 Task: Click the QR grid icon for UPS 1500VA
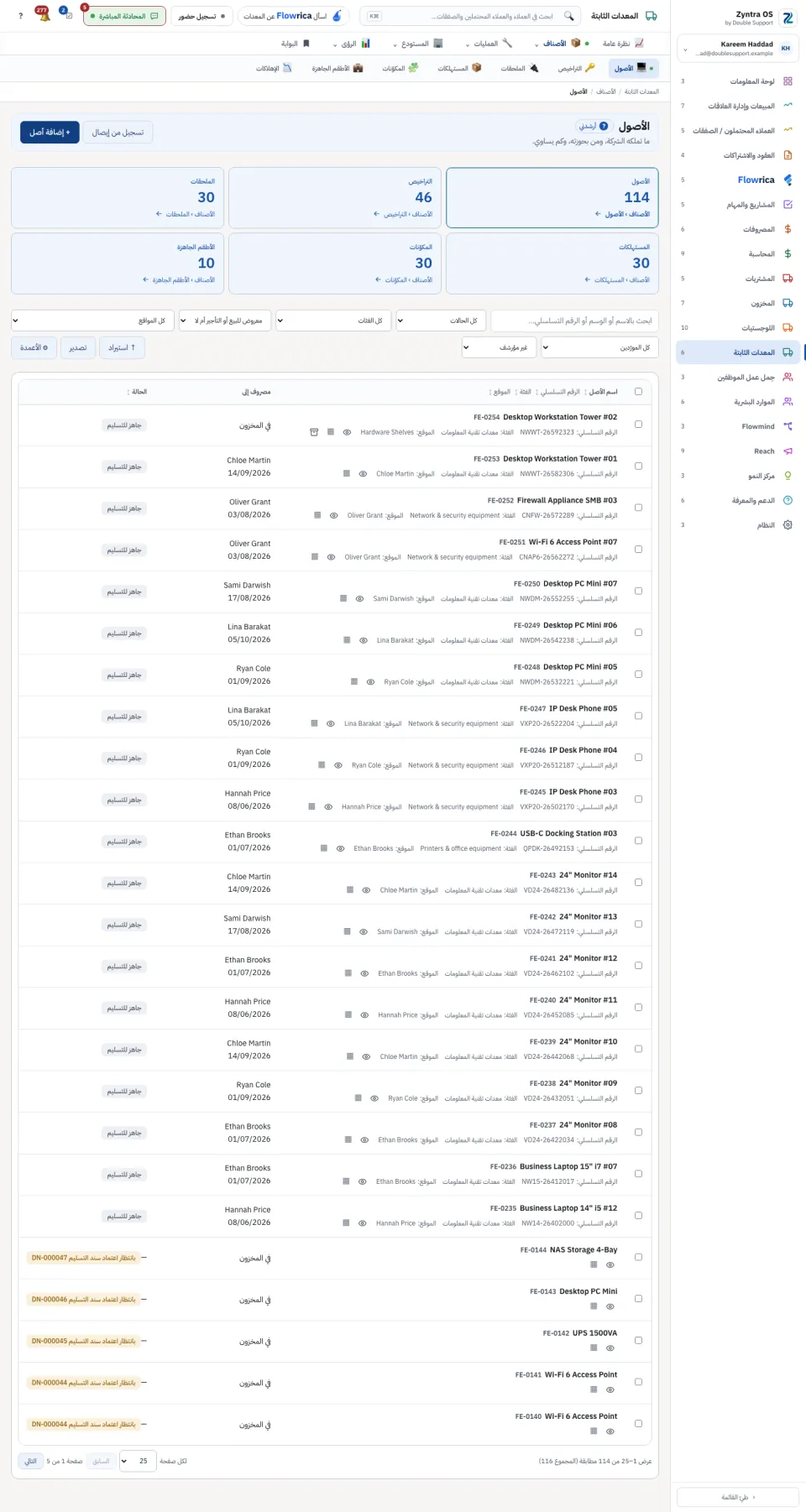(x=594, y=1348)
